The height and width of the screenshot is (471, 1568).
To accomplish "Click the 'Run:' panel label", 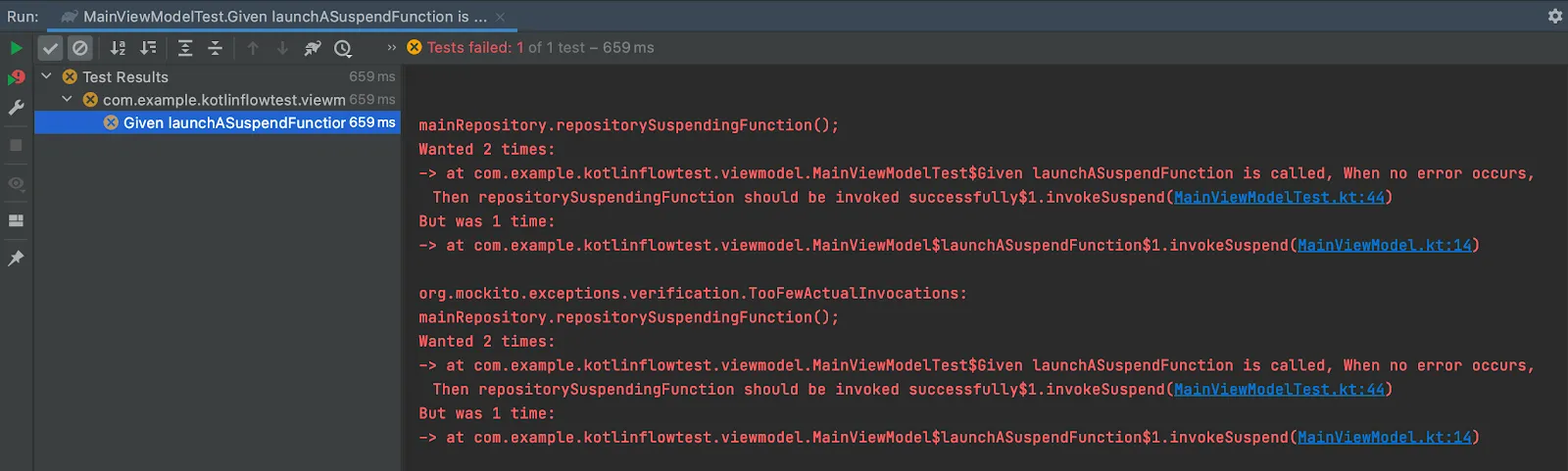I will (23, 17).
